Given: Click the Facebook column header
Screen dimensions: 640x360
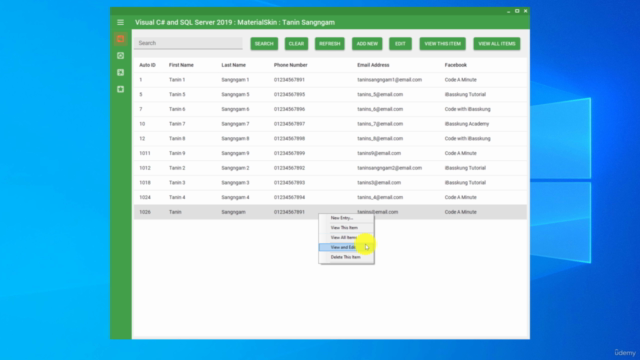Looking at the screenshot, I should click(456, 65).
